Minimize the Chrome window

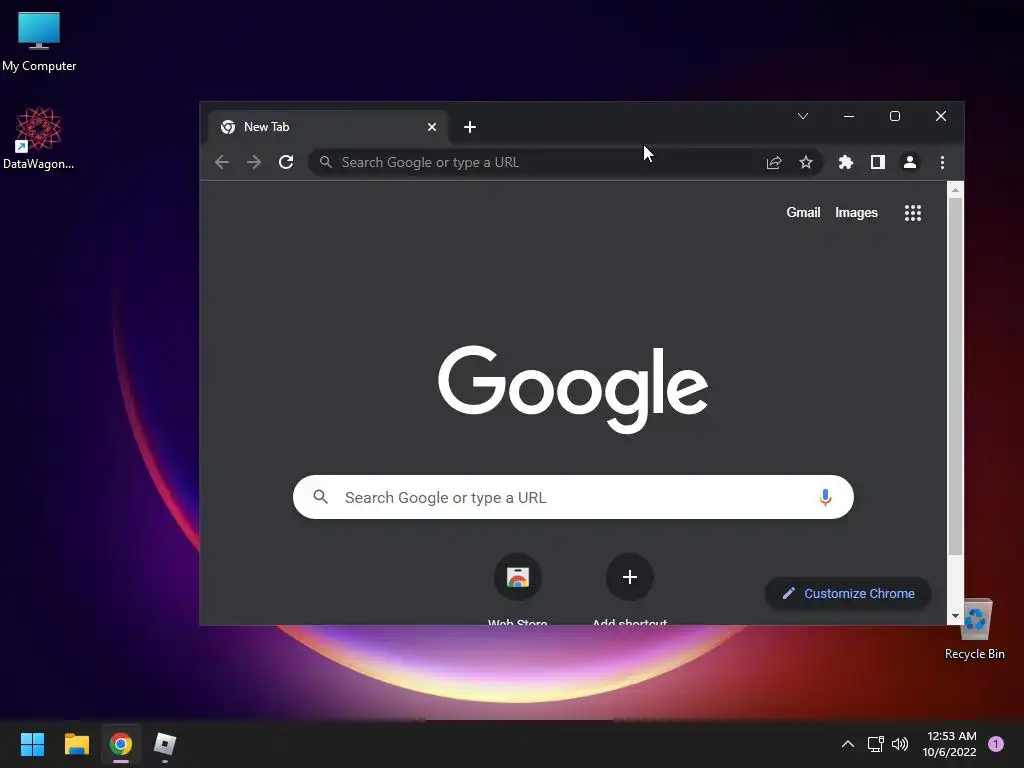[849, 116]
